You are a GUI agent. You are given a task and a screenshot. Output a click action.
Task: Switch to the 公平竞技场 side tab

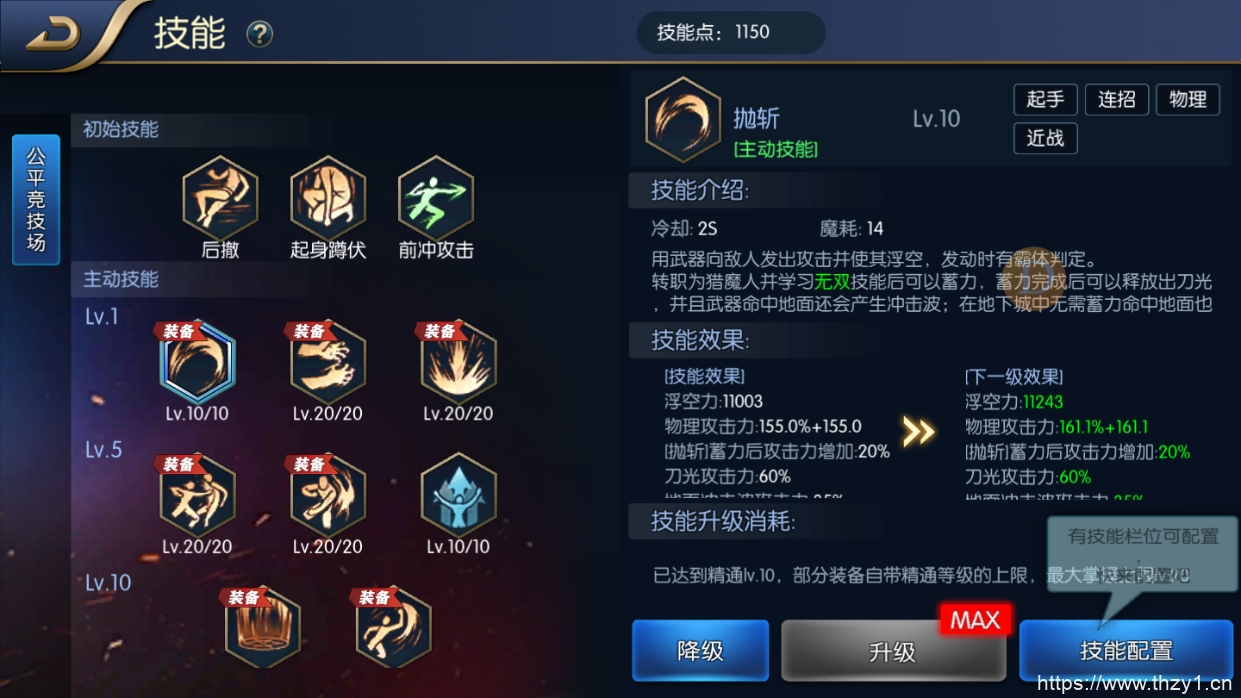tap(36, 200)
